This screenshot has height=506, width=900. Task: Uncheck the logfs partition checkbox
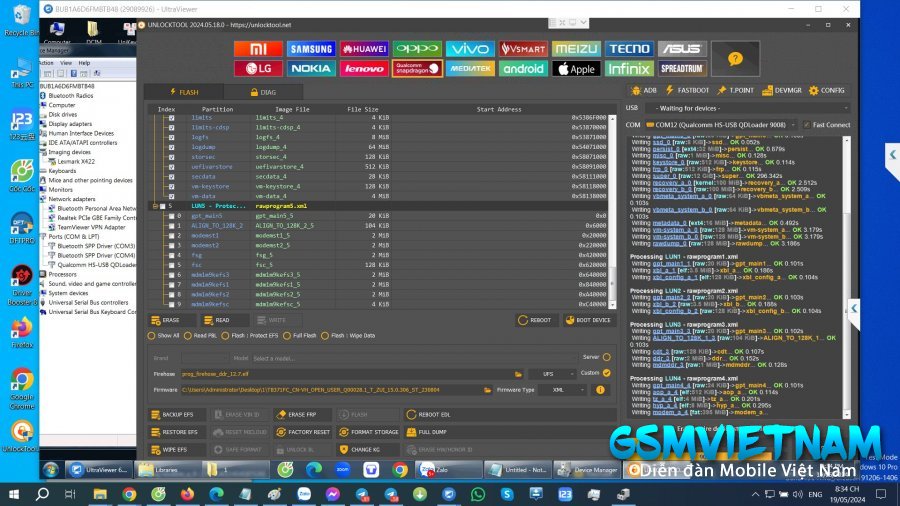pyautogui.click(x=171, y=138)
